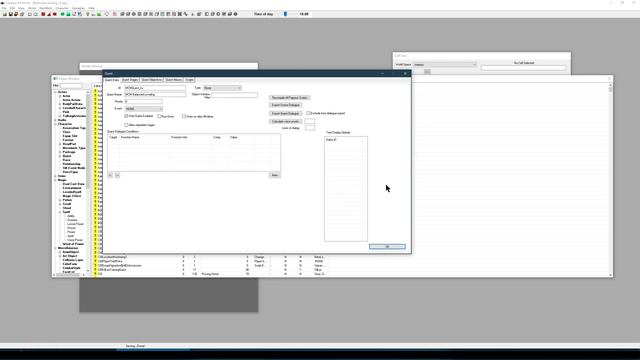
Task: Click the red square toolbar icon
Action: [x=43, y=14]
